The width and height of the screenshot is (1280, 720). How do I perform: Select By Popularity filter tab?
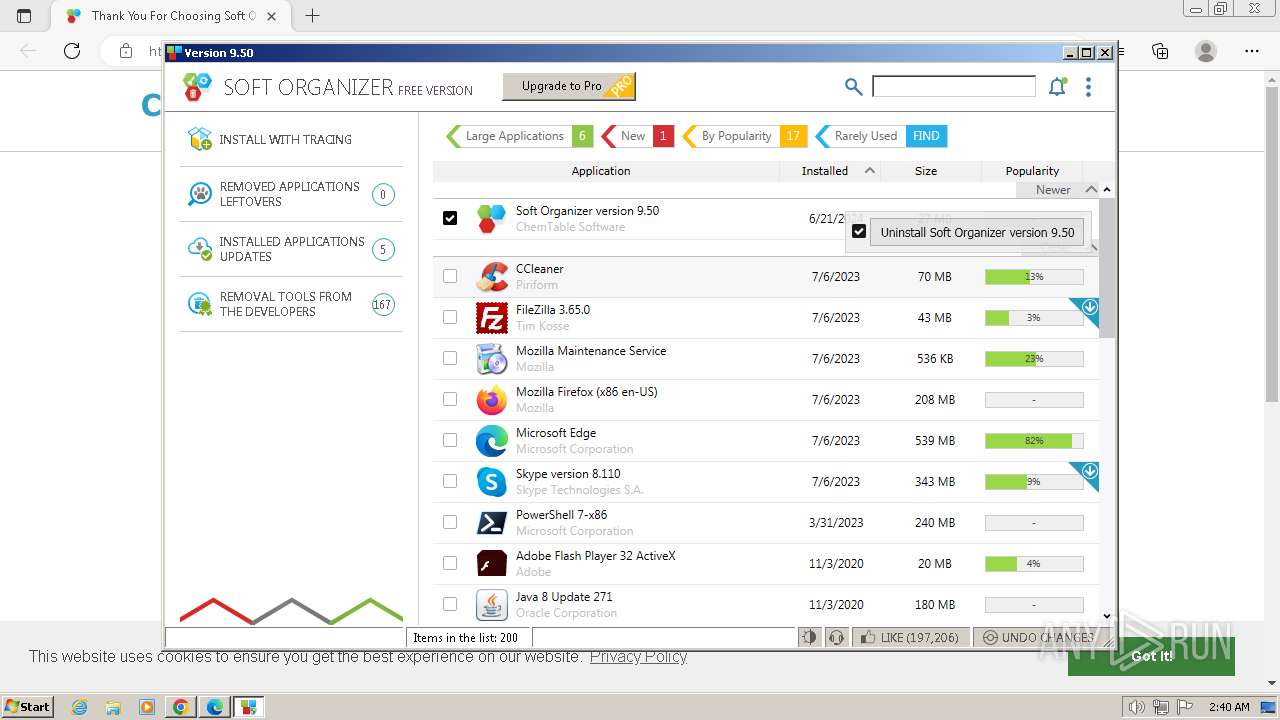[744, 136]
